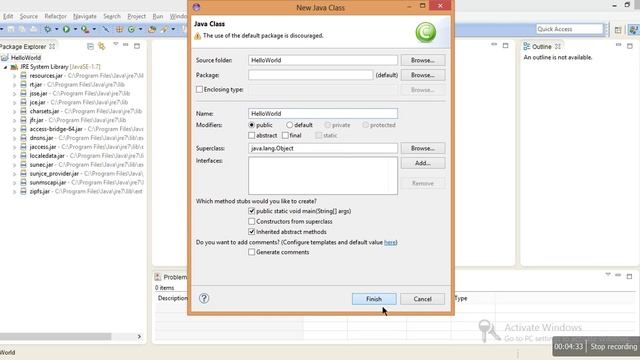
Task: Close the Outline view tab
Action: coord(558,47)
